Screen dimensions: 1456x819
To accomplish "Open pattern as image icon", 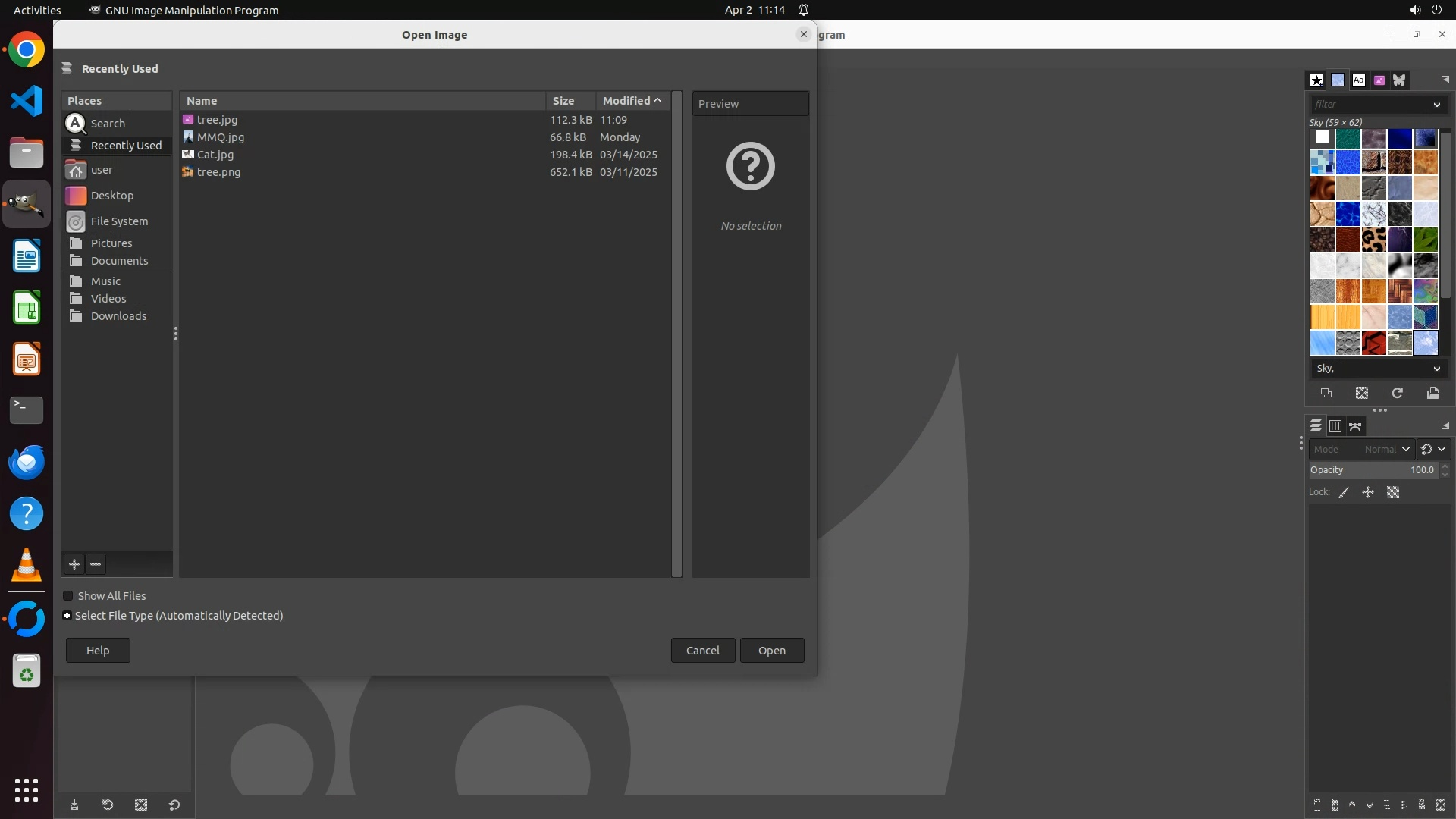I will 1432,393.
